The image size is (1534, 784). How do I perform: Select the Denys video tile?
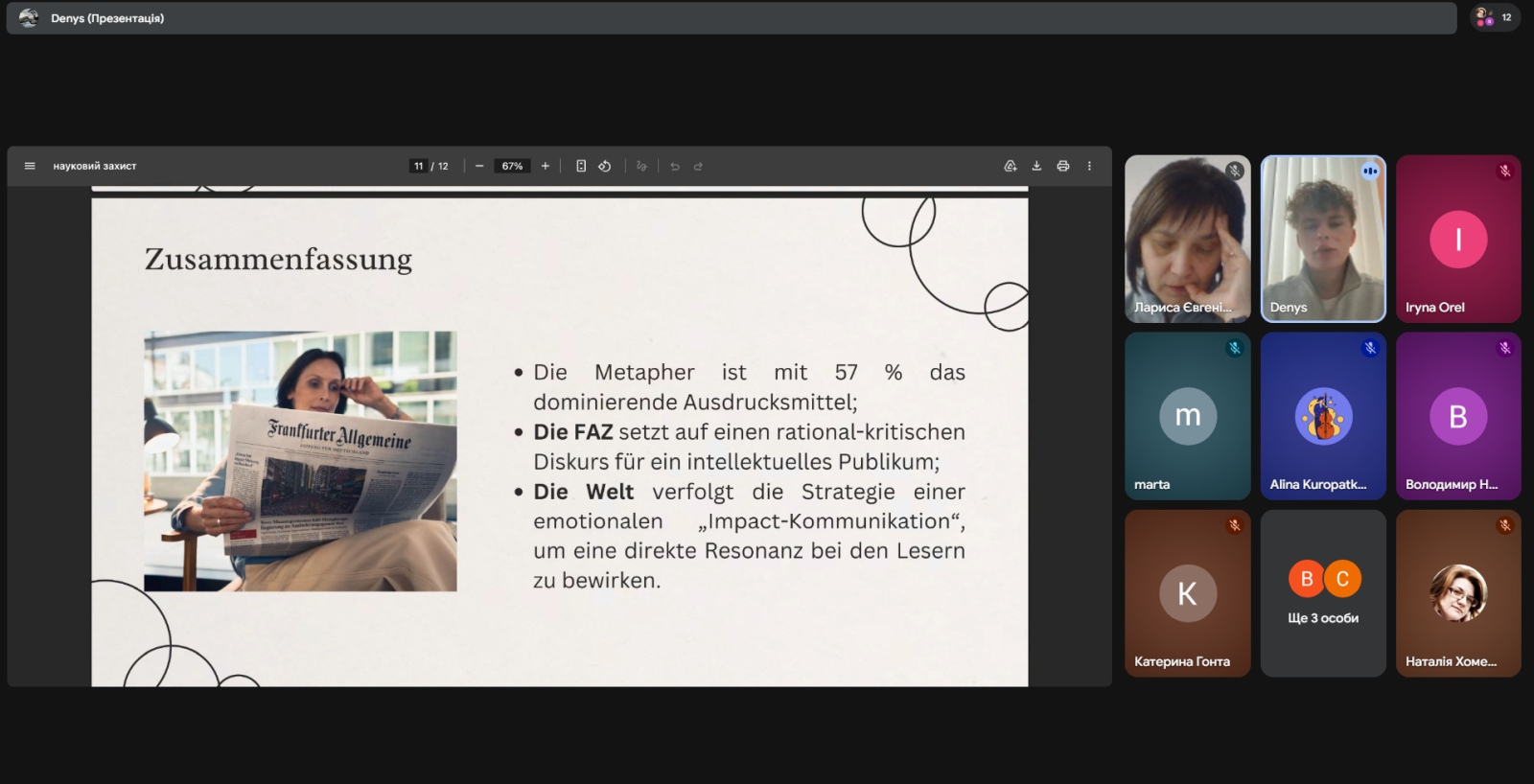[x=1322, y=239]
